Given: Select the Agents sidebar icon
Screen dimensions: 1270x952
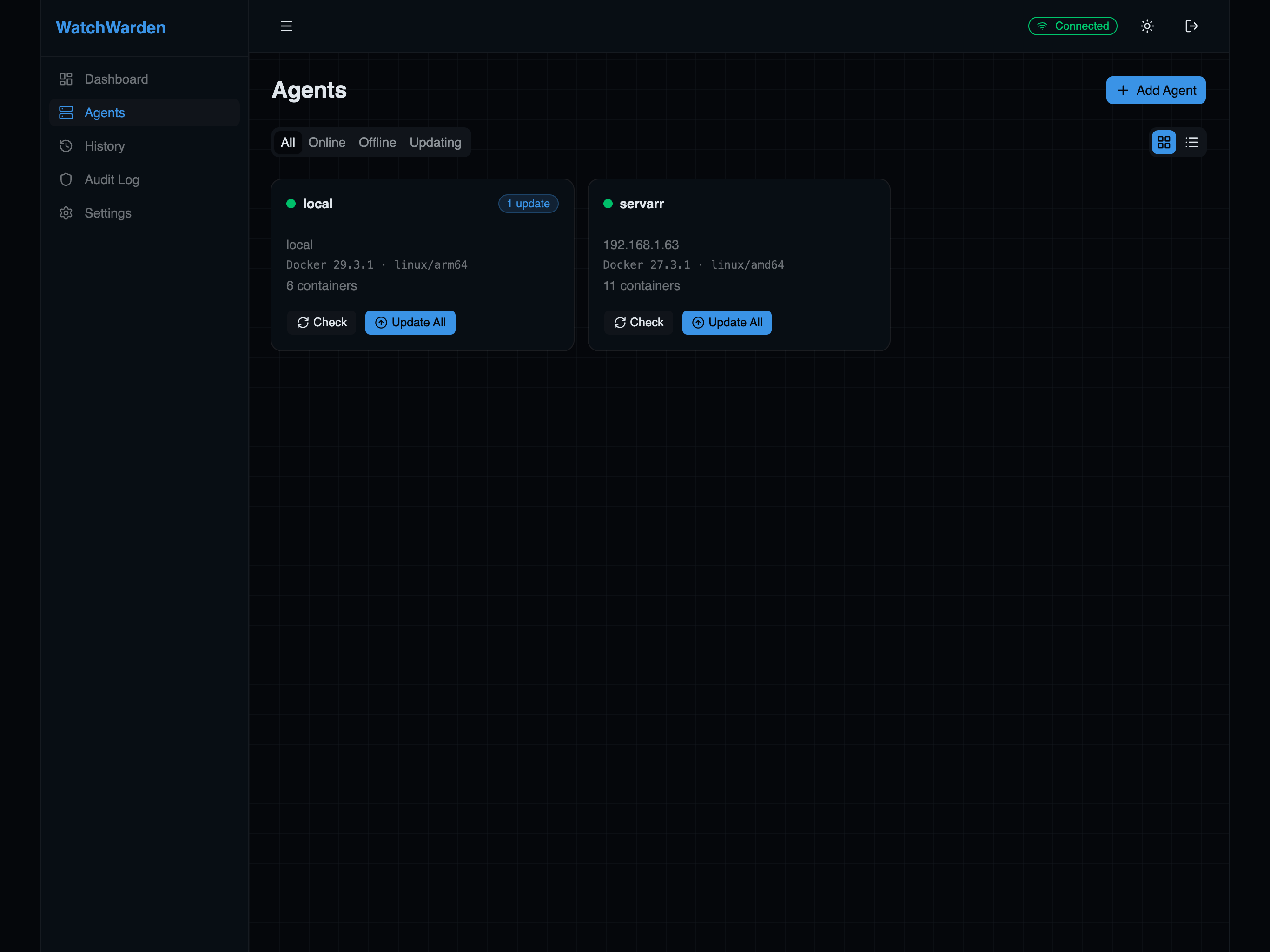Looking at the screenshot, I should point(66,112).
